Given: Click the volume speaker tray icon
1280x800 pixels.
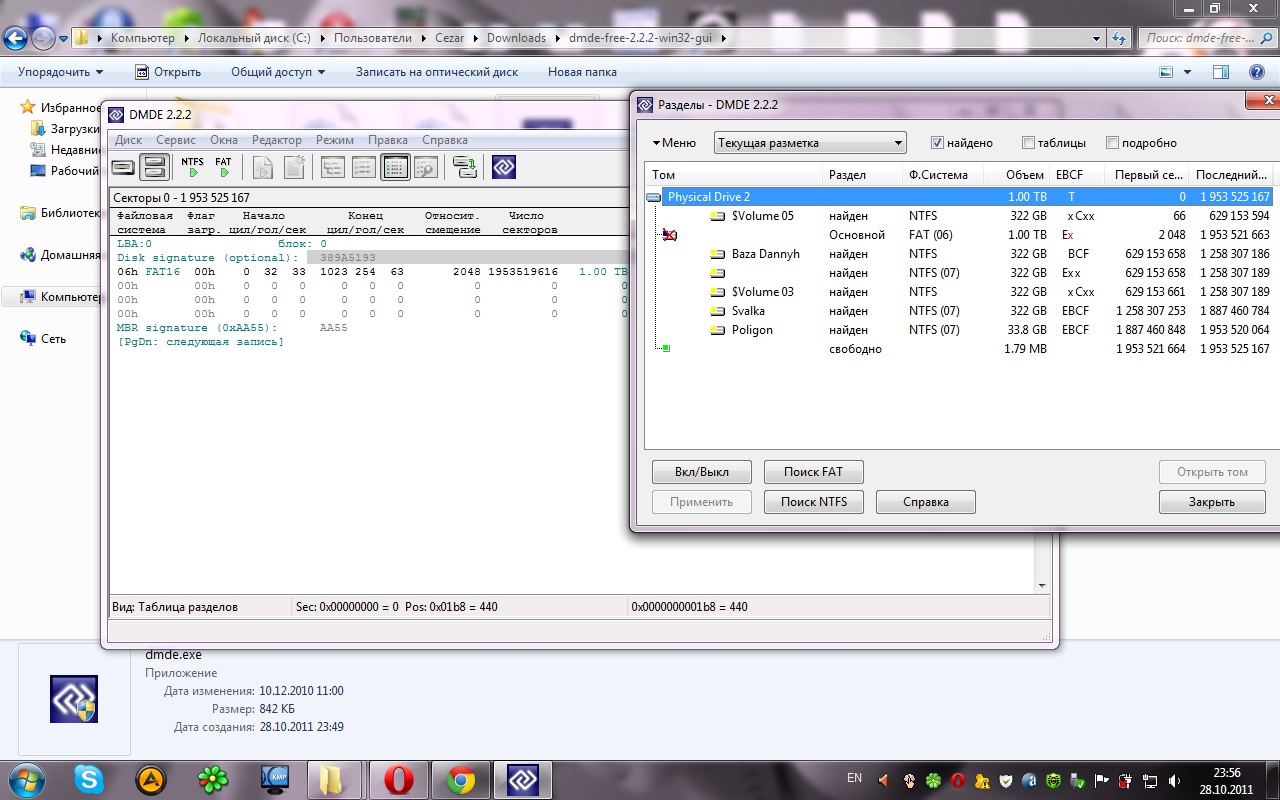Looking at the screenshot, I should point(1172,780).
